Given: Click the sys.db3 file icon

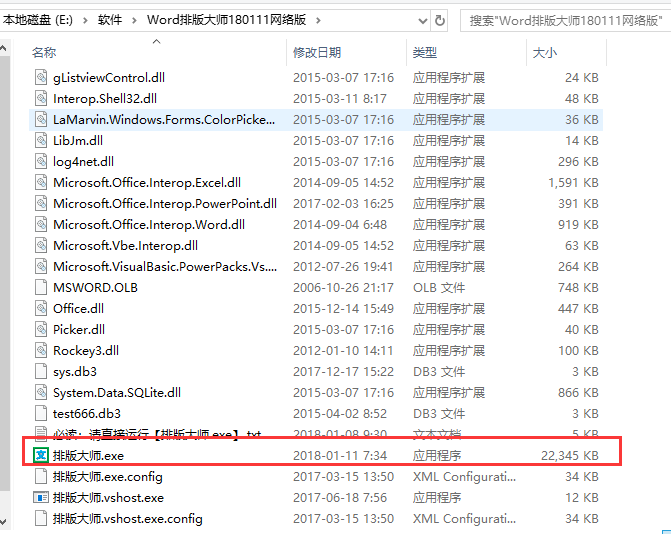Looking at the screenshot, I should tap(41, 371).
